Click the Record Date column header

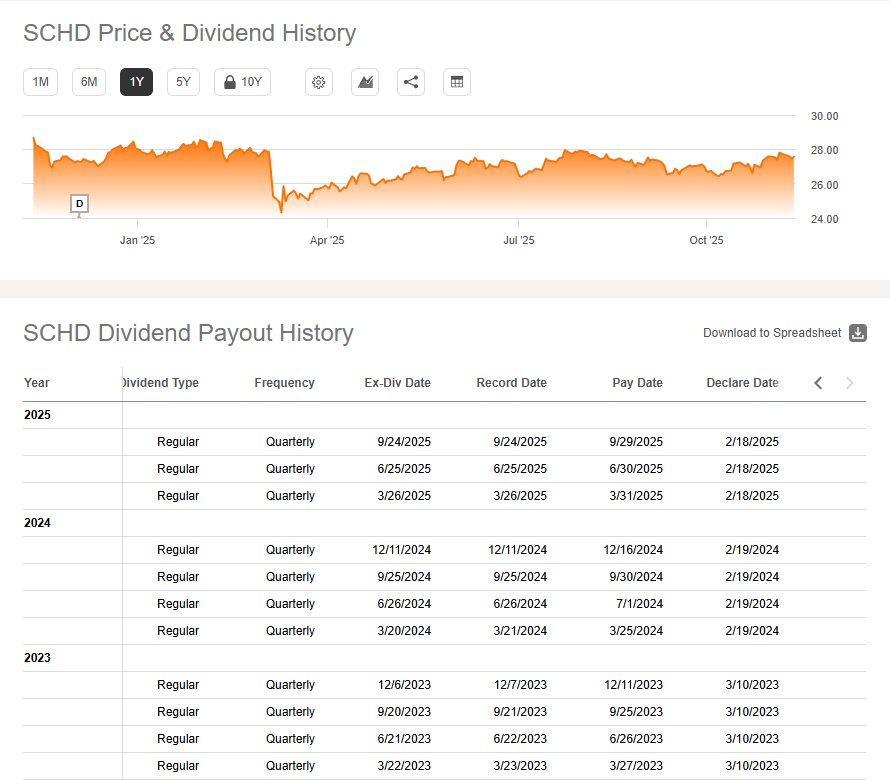point(511,383)
